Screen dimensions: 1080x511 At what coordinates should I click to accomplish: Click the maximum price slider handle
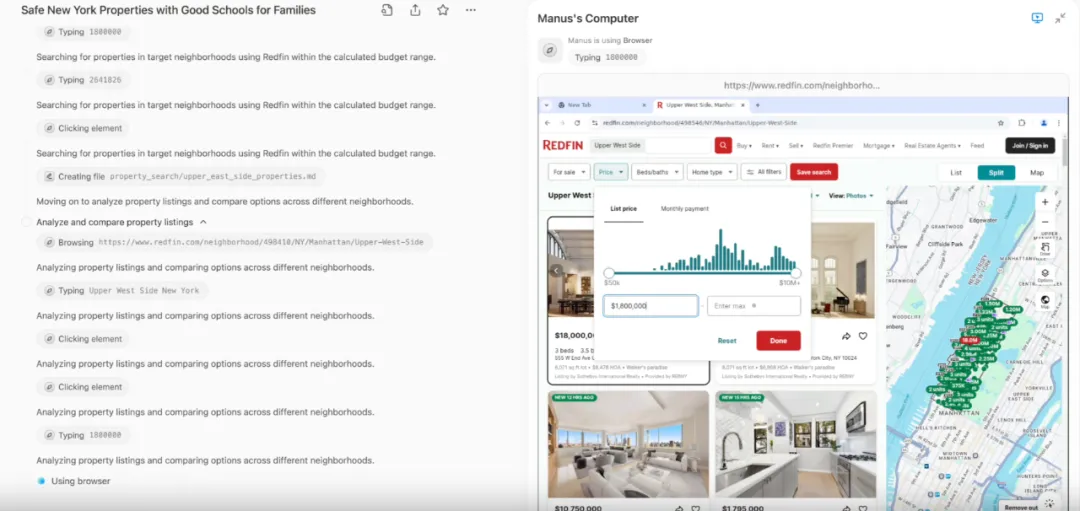[796, 272]
